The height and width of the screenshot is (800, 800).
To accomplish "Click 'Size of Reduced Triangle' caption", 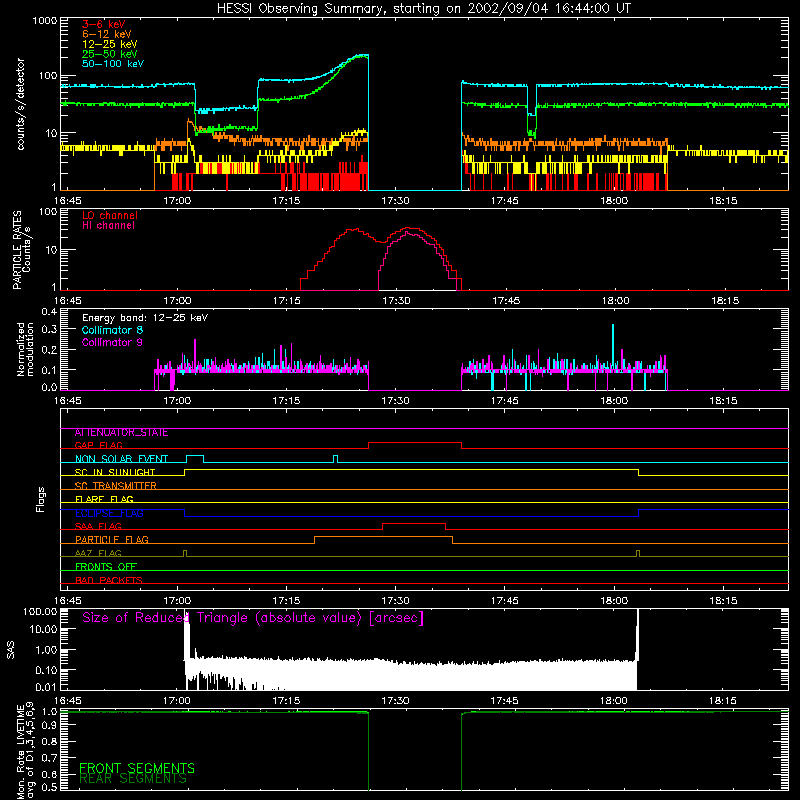I will pyautogui.click(x=253, y=618).
